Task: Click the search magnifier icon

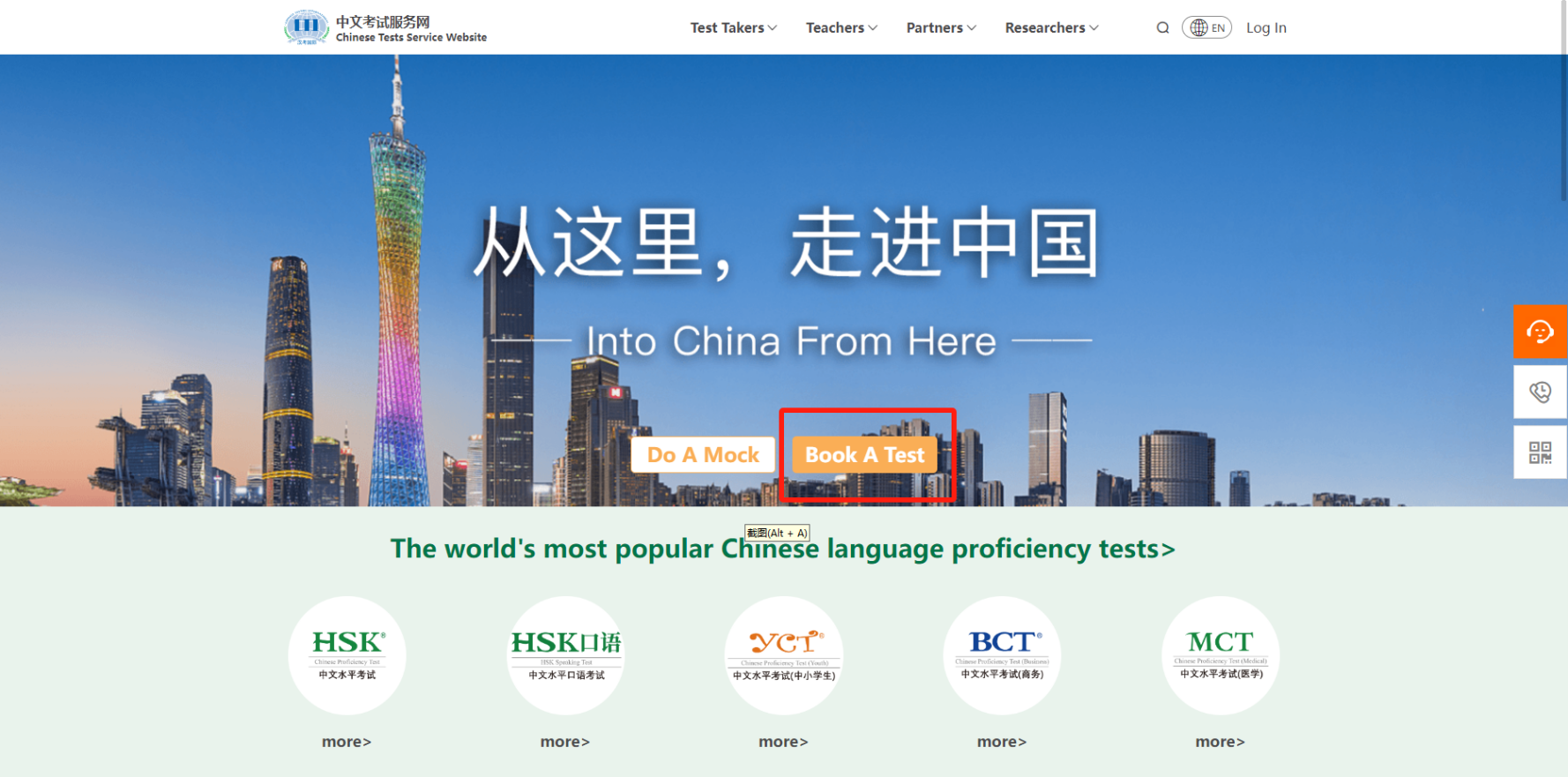Action: tap(1162, 28)
